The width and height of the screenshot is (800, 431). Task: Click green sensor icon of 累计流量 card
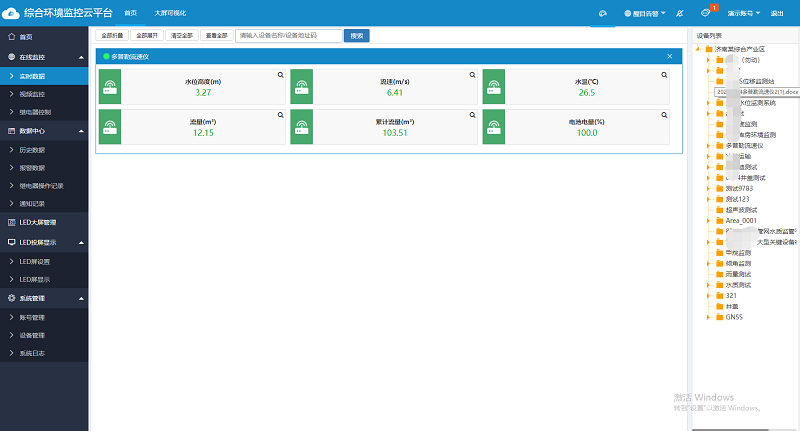[x=302, y=126]
